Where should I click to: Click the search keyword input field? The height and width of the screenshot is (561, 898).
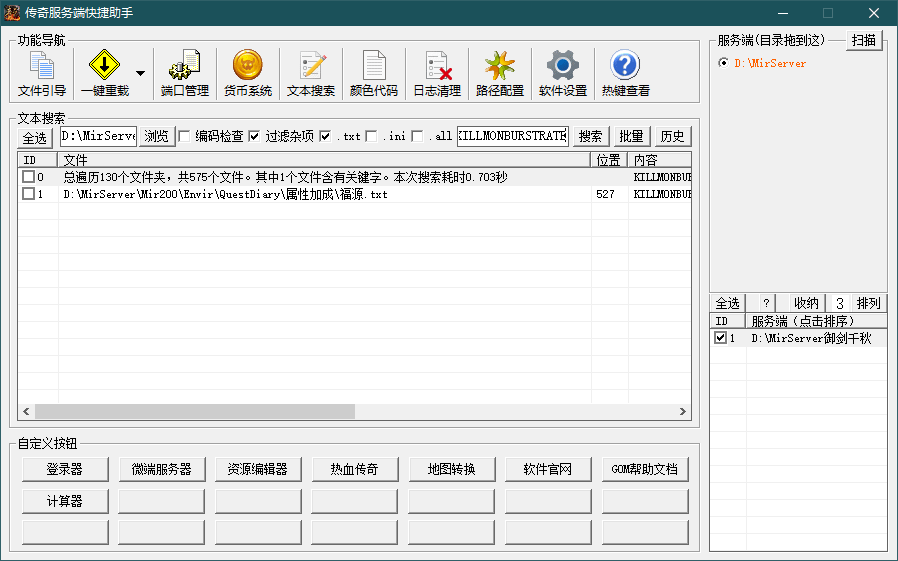click(512, 136)
